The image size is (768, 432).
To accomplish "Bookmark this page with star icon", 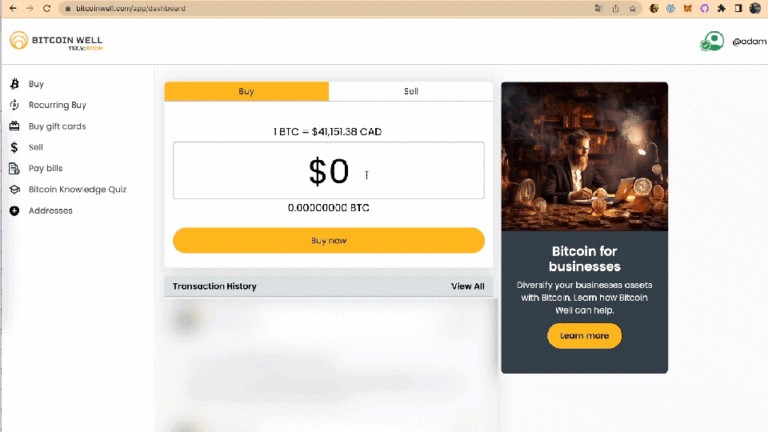I will 632,8.
